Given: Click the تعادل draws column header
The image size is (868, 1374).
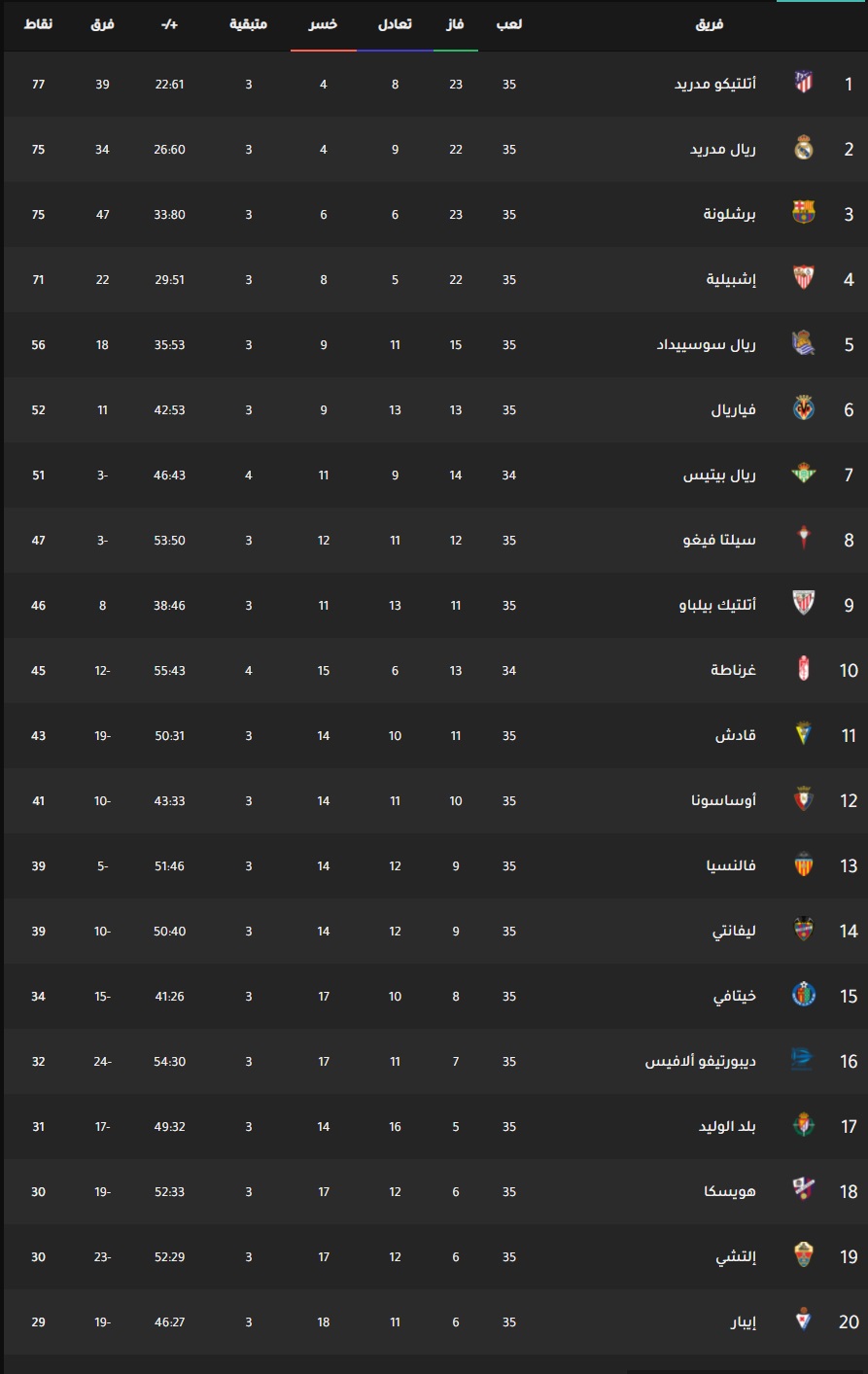Looking at the screenshot, I should [x=395, y=23].
